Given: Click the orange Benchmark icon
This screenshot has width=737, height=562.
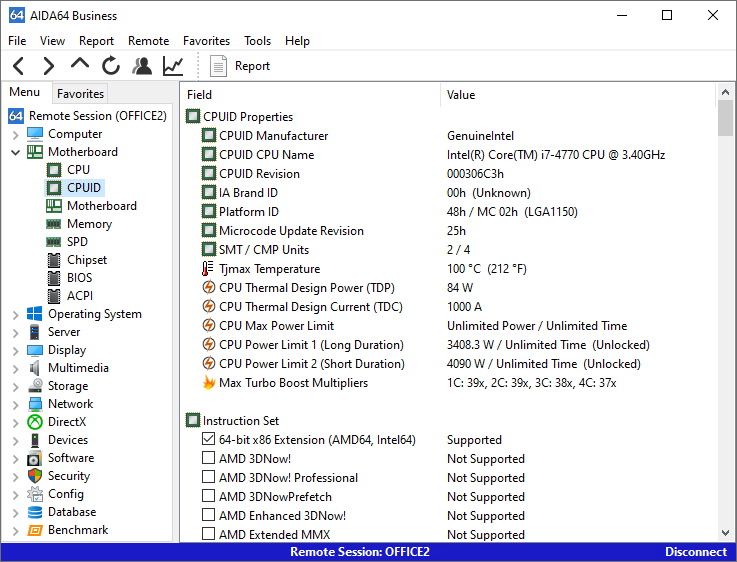Looking at the screenshot, I should coord(35,530).
